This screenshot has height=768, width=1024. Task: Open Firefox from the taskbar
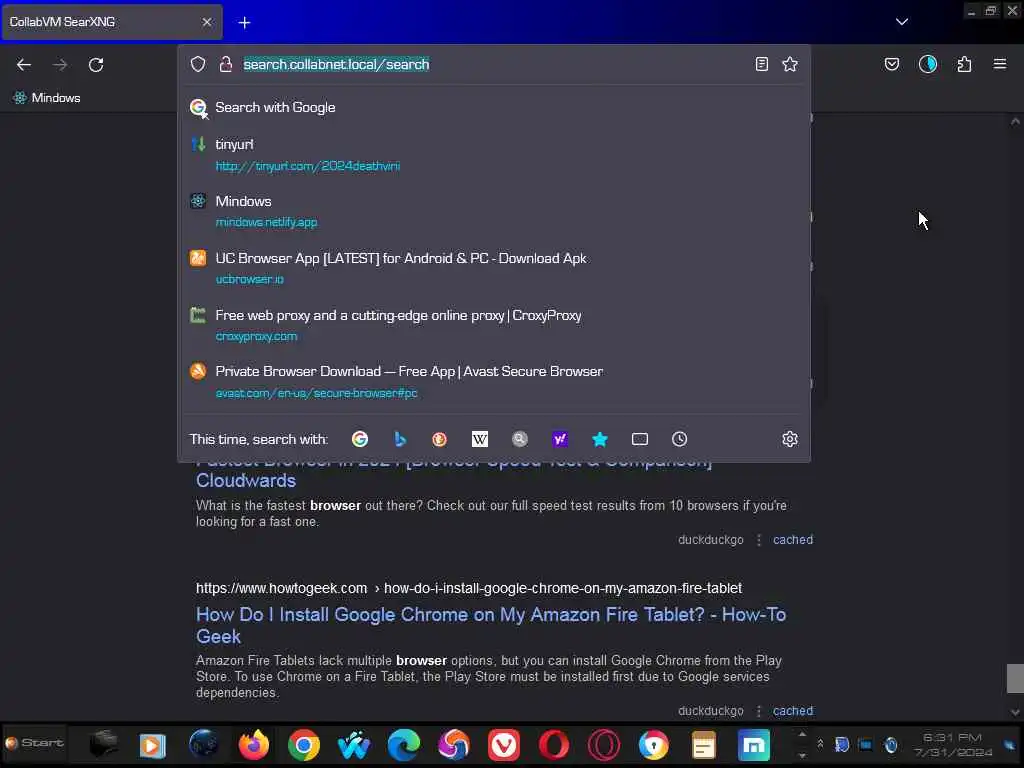pyautogui.click(x=253, y=744)
